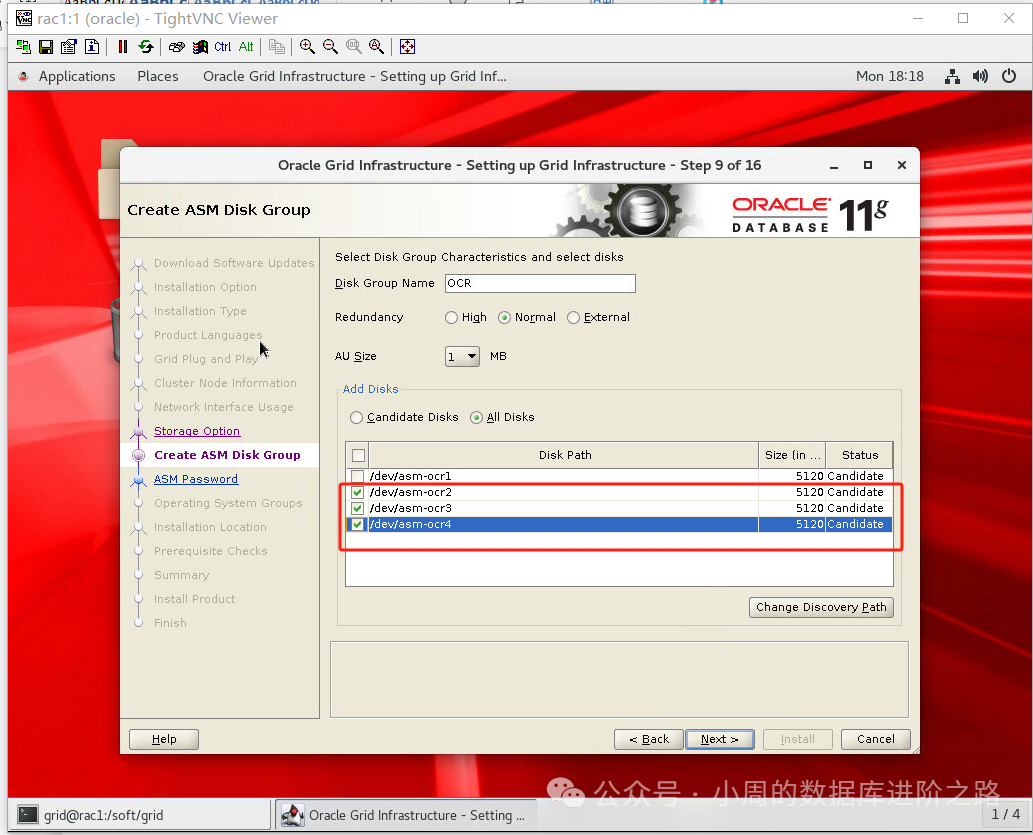The image size is (1033, 835).
Task: Click the terminal icon in the taskbar
Action: (28, 815)
